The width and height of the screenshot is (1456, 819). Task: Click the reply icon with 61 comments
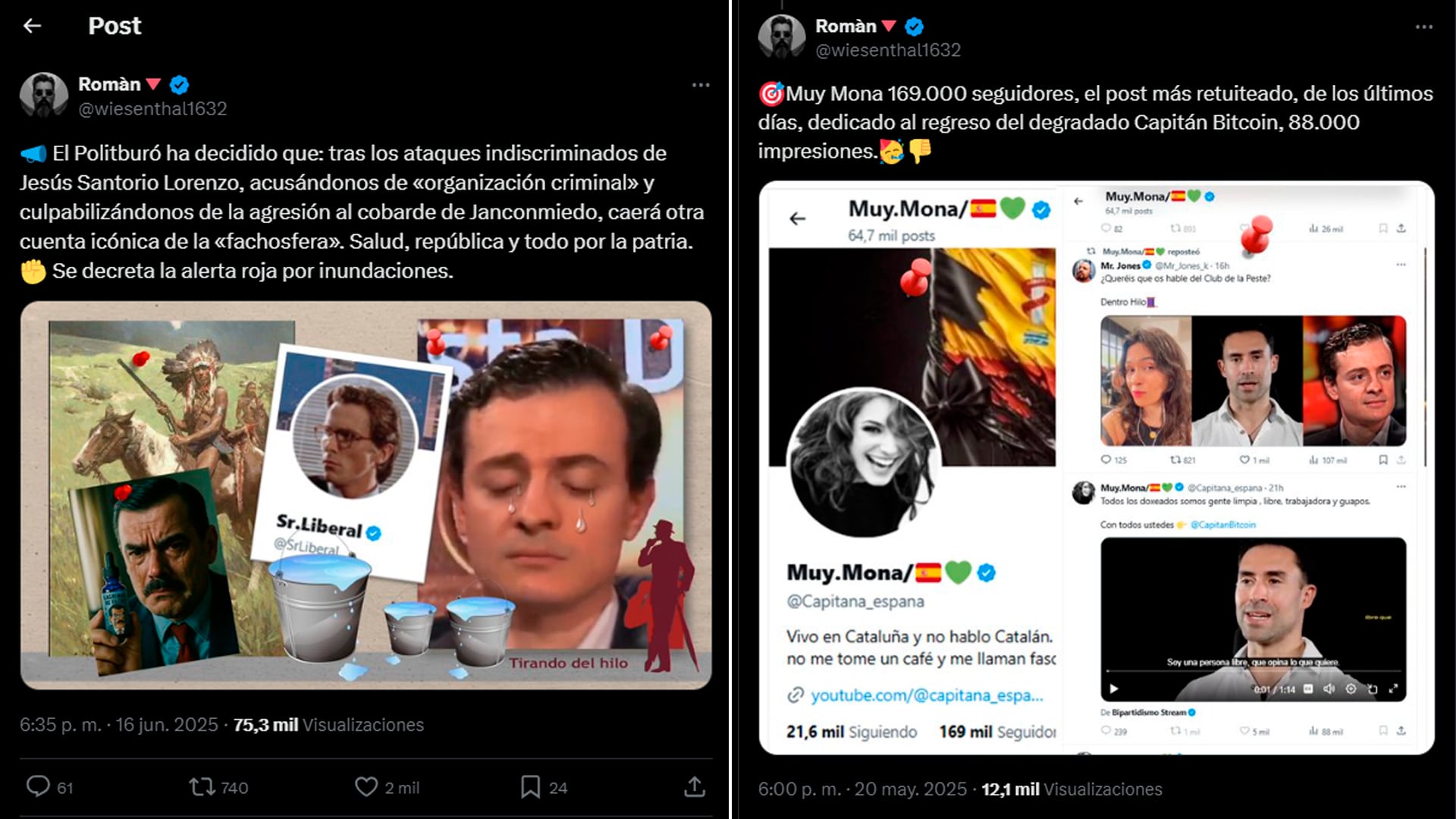point(38,786)
